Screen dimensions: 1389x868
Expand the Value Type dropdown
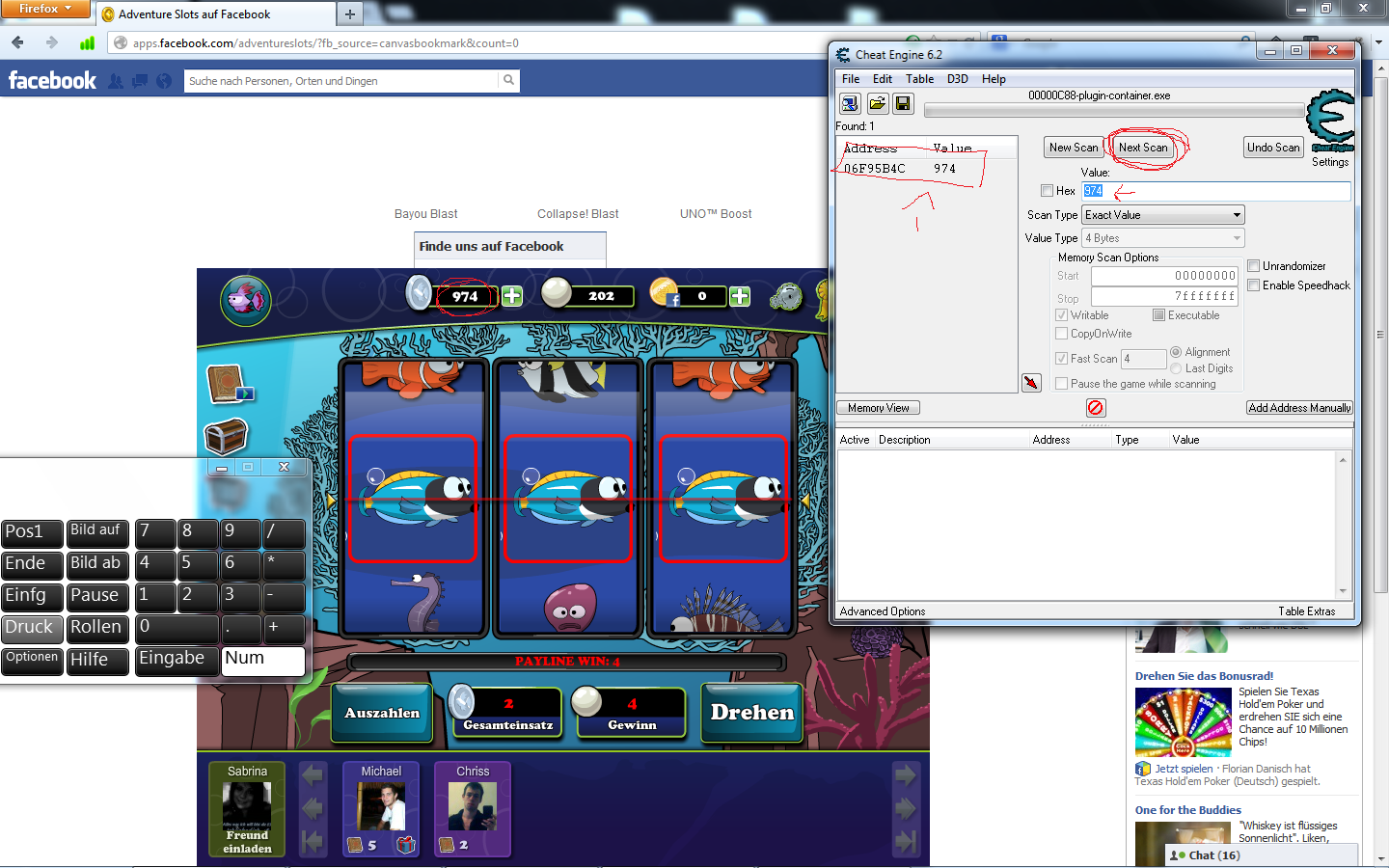(x=1162, y=238)
